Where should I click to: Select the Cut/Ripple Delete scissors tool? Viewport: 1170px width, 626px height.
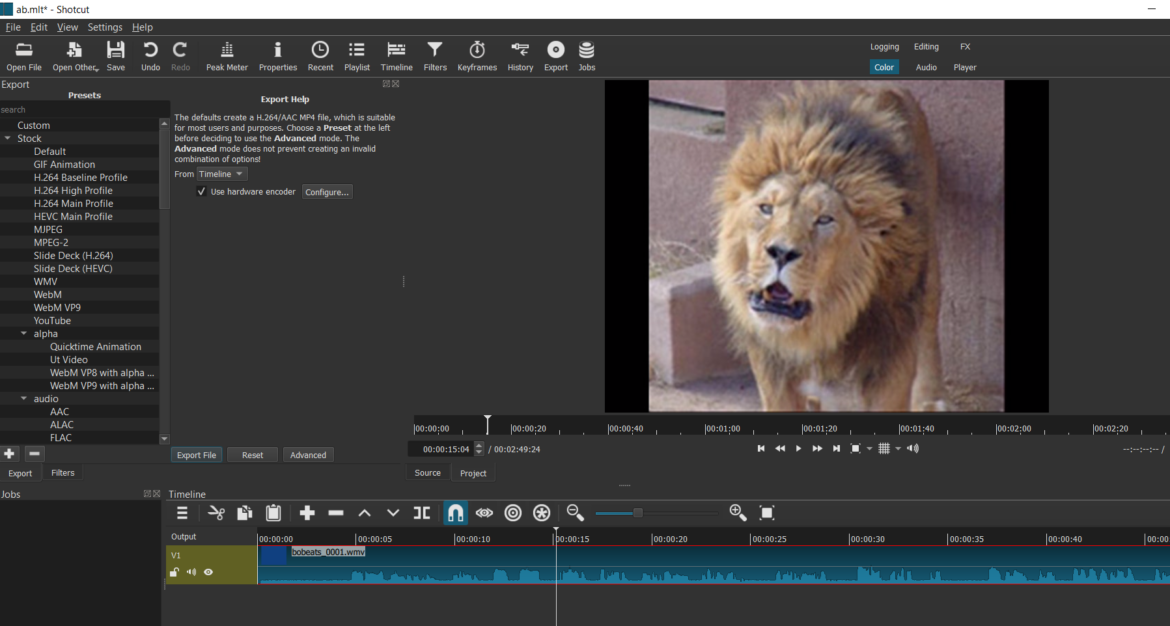tap(216, 512)
